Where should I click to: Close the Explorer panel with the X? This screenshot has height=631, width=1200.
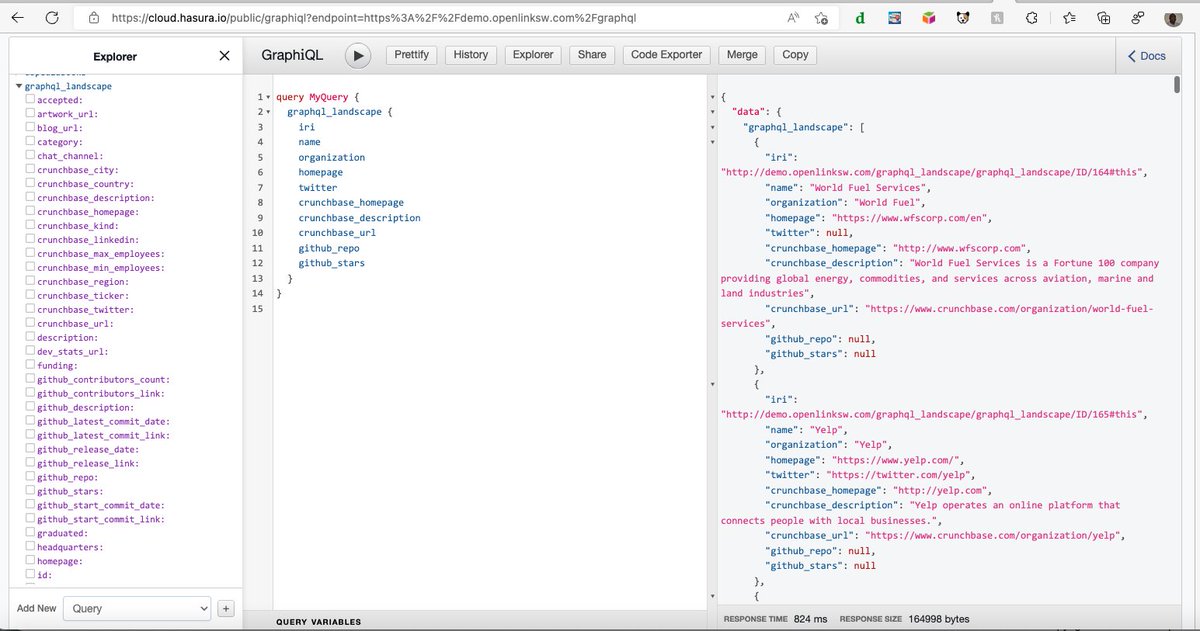[x=224, y=56]
